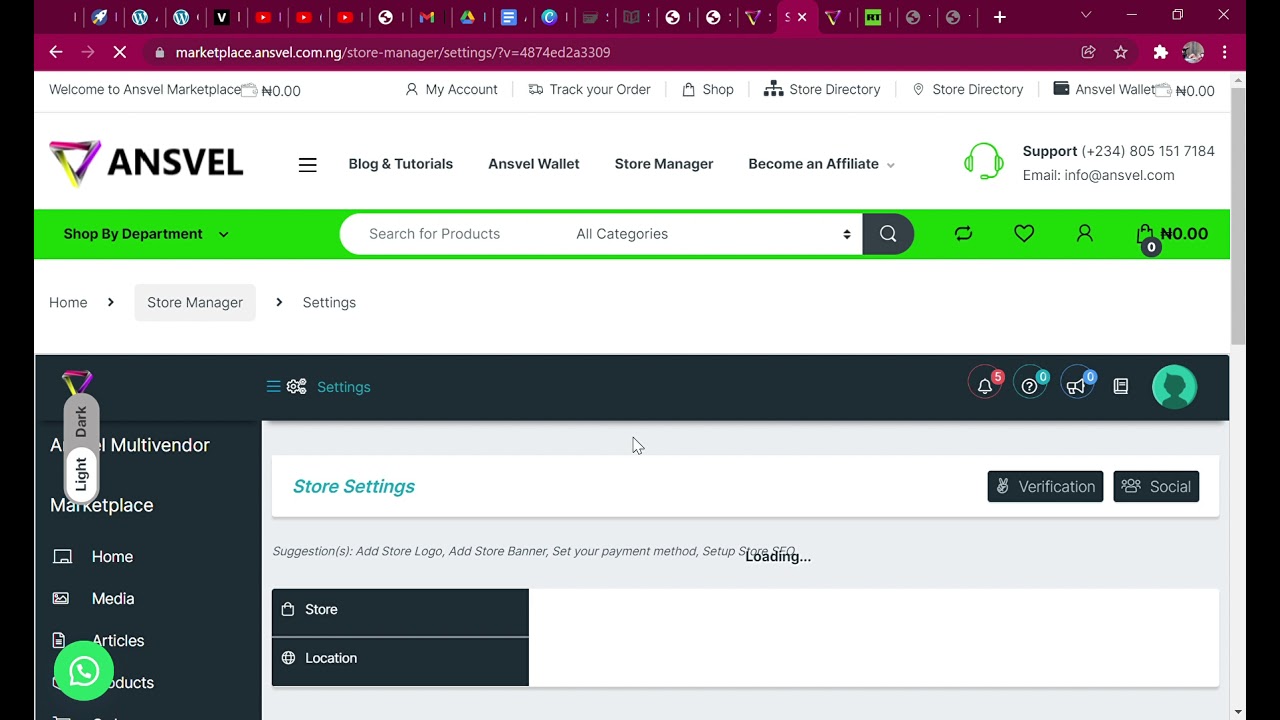Click the browser address bar URL

(x=392, y=52)
